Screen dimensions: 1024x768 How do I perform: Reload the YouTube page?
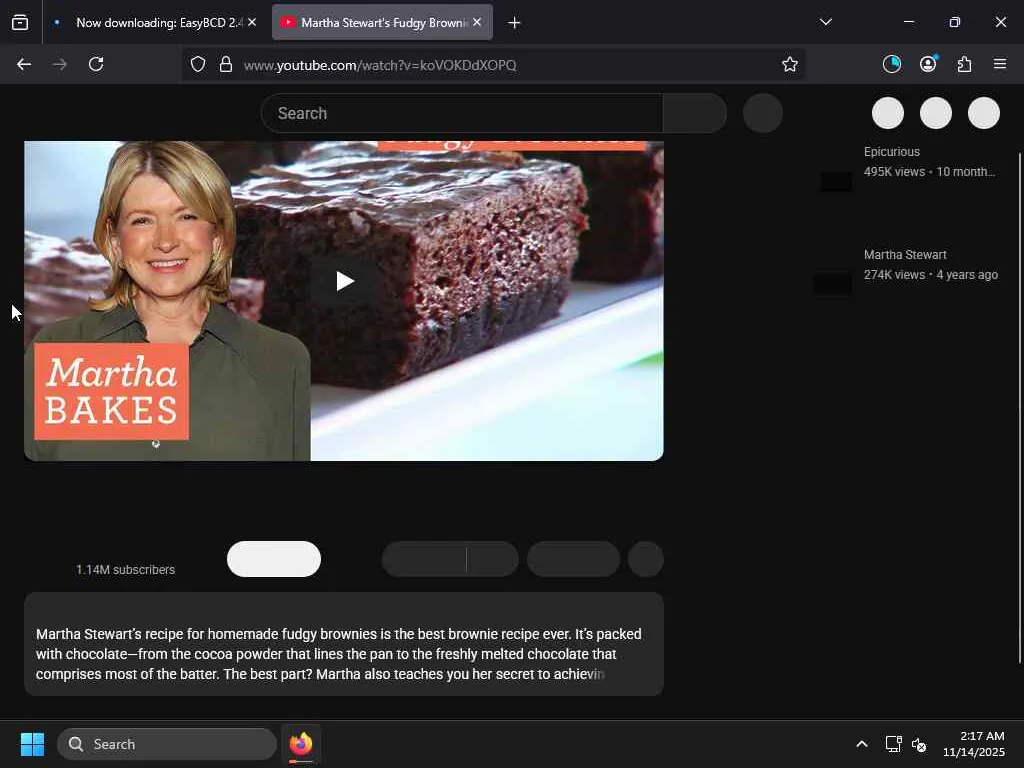96,64
